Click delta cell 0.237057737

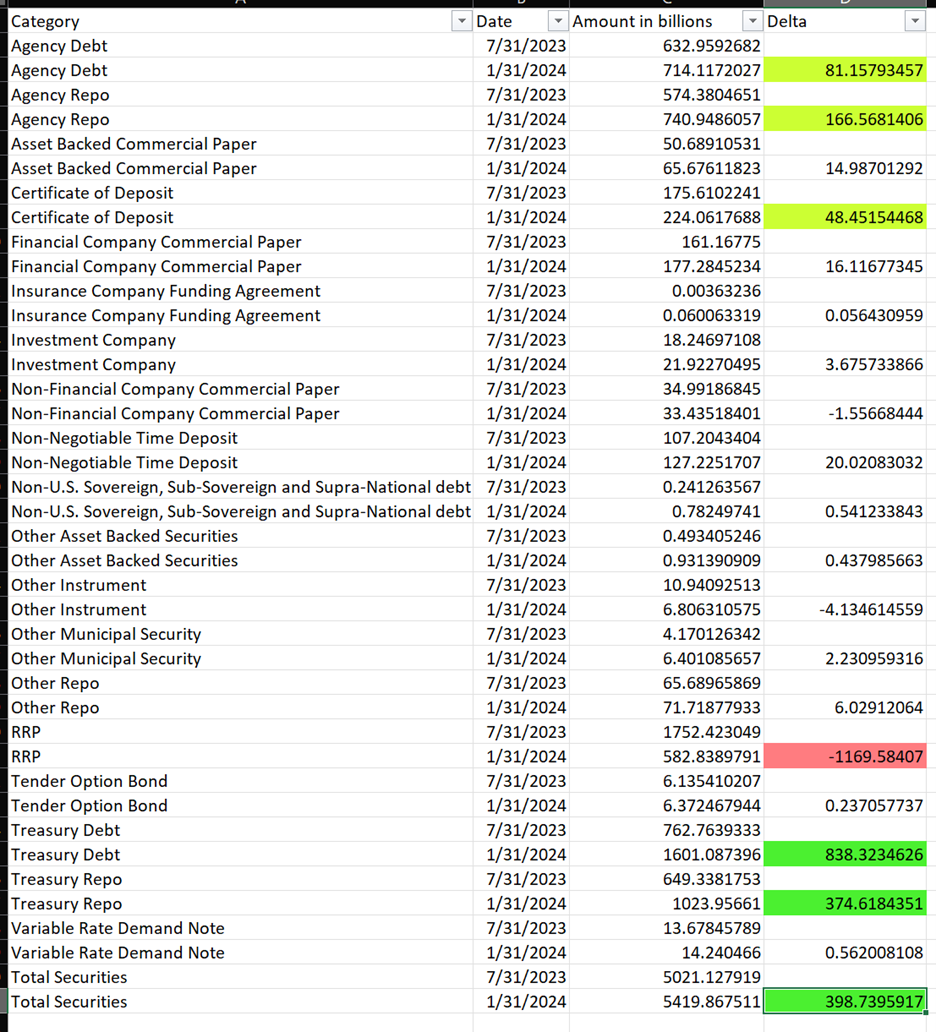(845, 806)
